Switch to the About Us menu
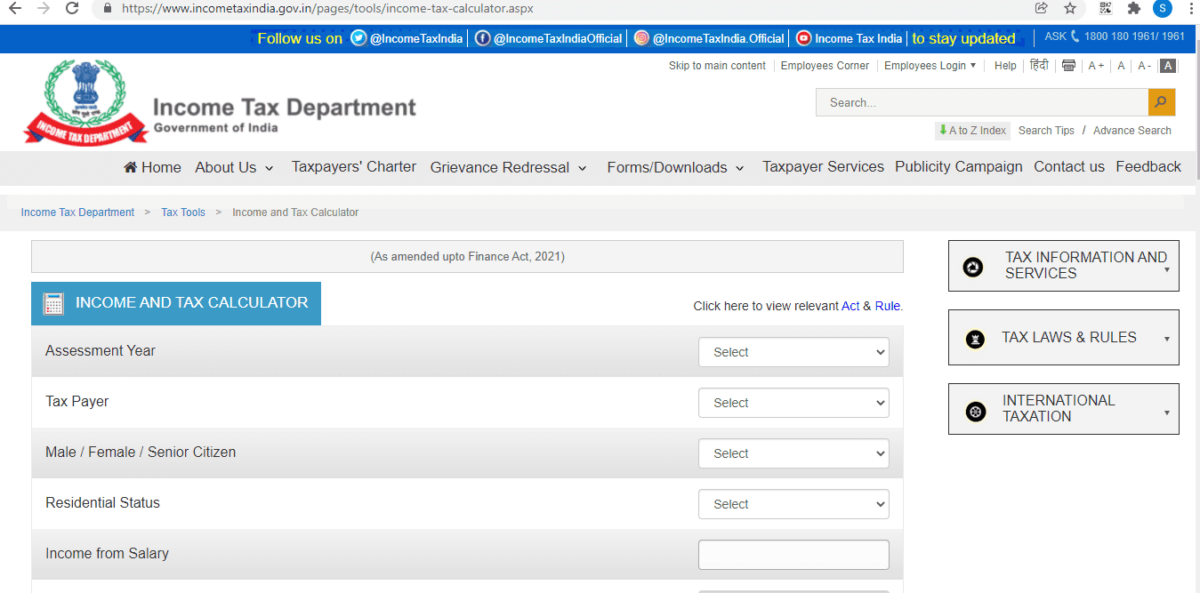Viewport: 1200px width, 593px height. (x=227, y=167)
